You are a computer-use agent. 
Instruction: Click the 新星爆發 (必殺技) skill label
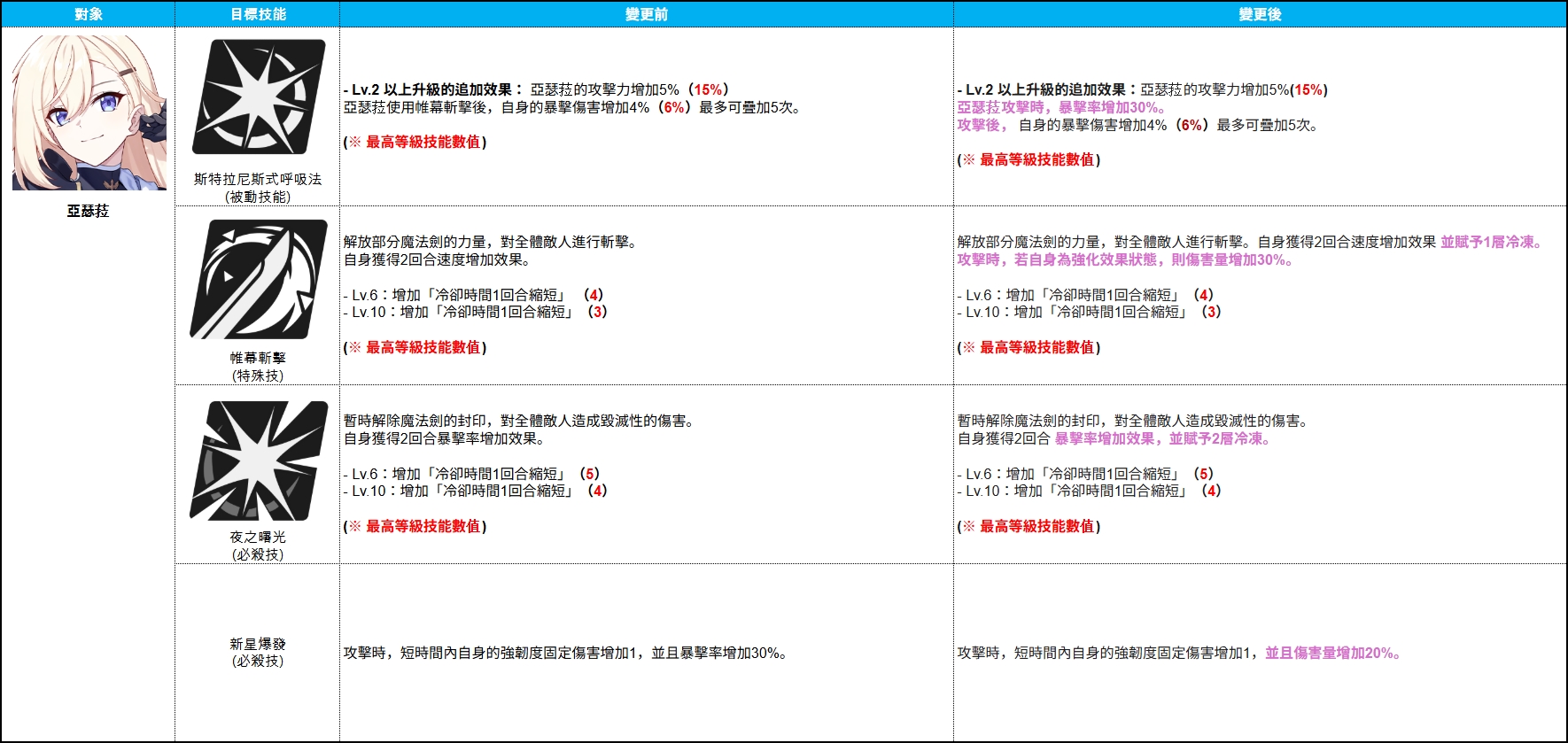(258, 653)
